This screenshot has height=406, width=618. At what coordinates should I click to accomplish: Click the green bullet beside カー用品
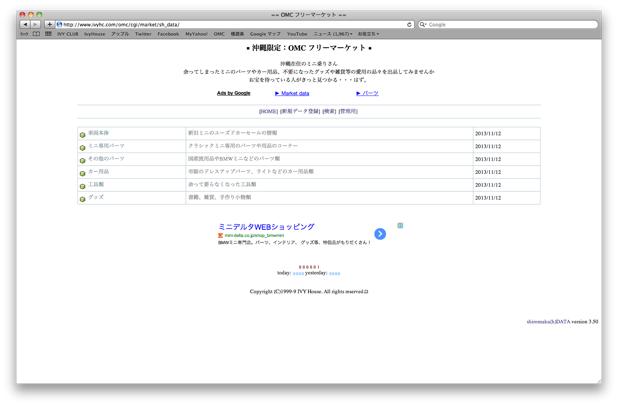click(82, 173)
